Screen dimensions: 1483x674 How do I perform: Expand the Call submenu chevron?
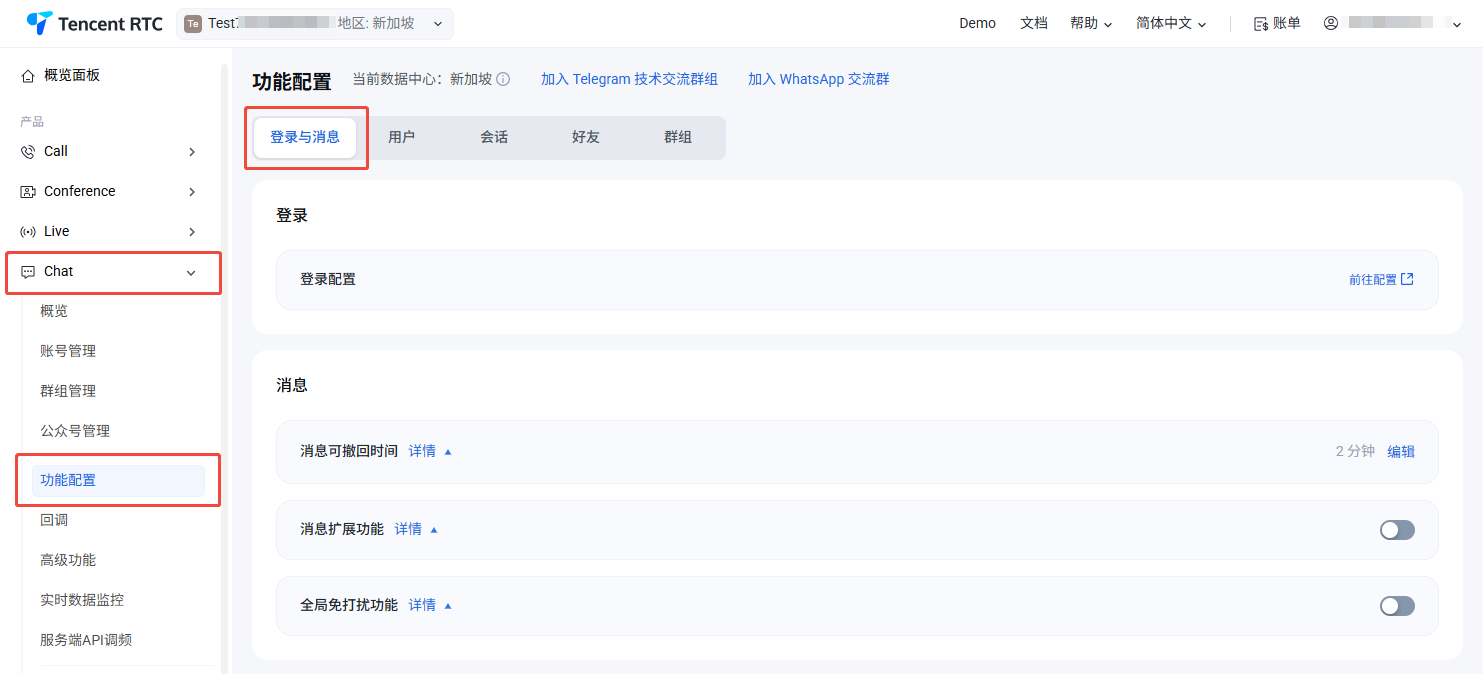pyautogui.click(x=192, y=152)
